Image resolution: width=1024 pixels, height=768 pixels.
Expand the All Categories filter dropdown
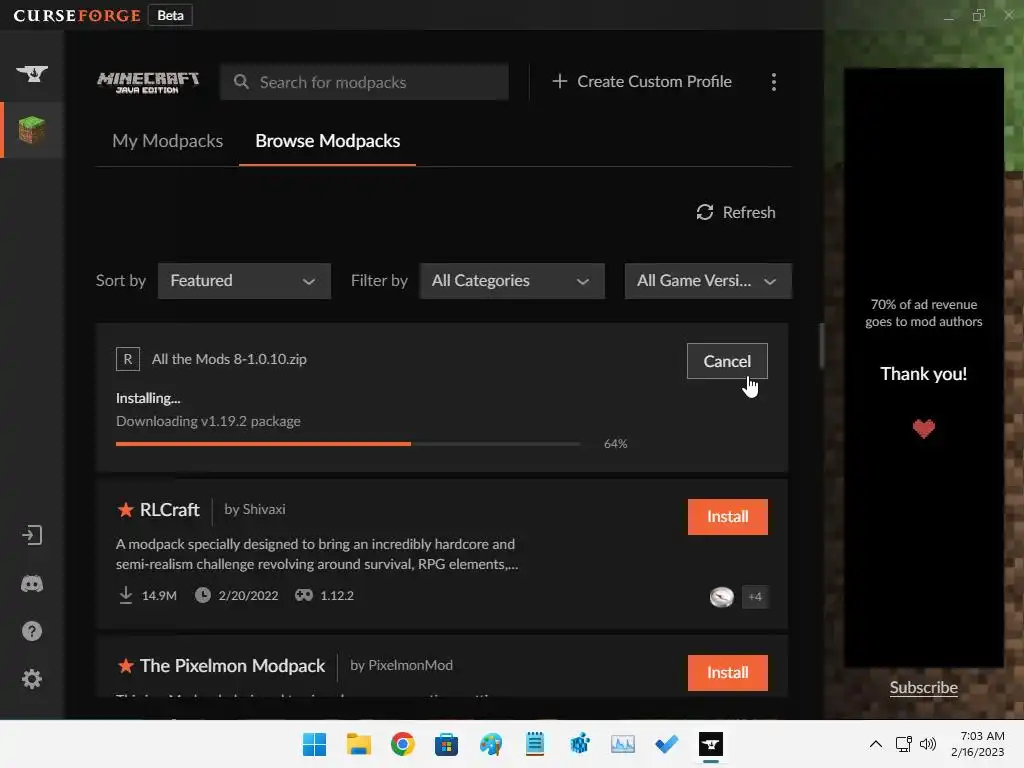pyautogui.click(x=512, y=281)
